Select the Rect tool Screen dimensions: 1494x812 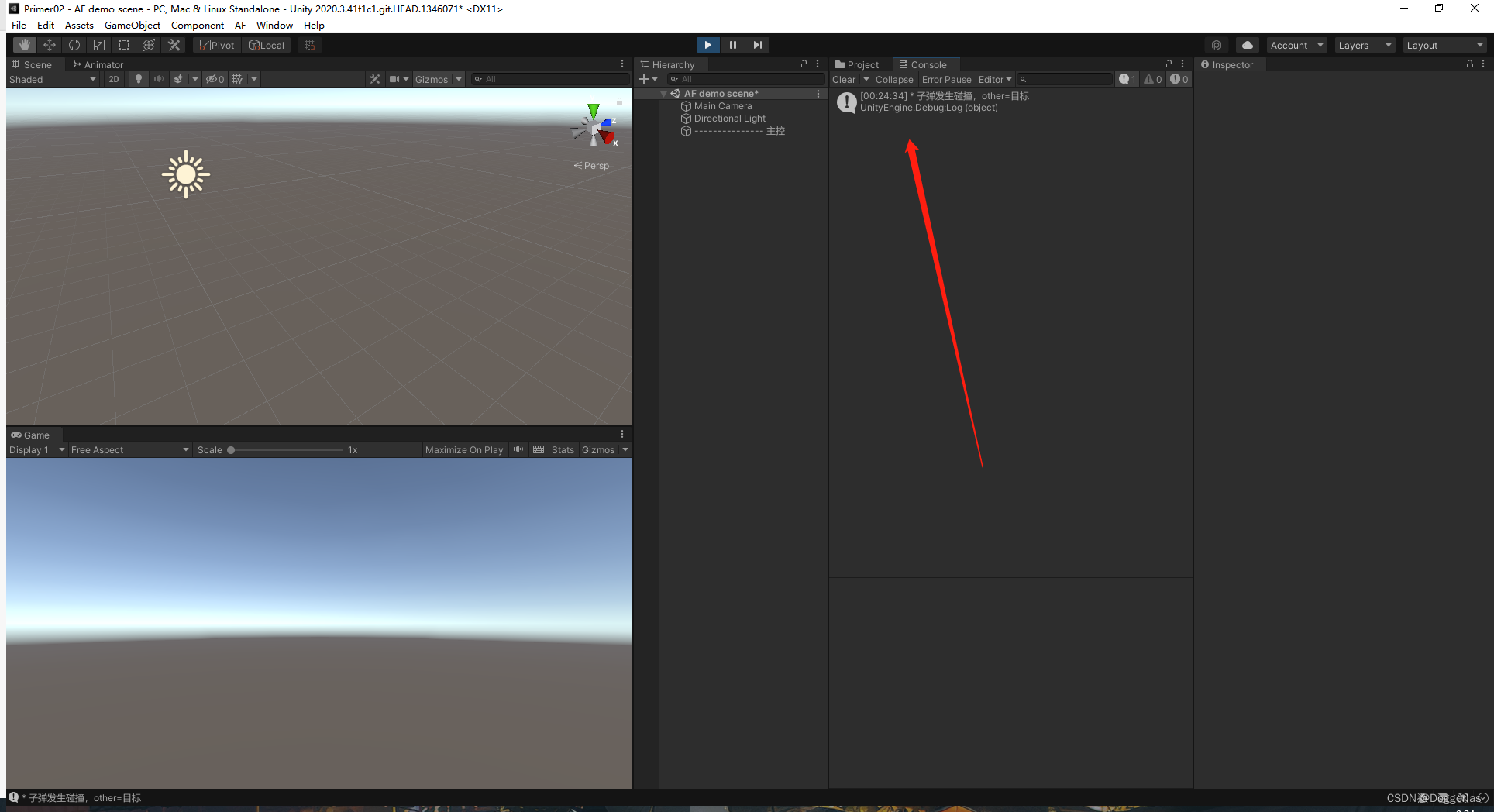click(x=124, y=45)
